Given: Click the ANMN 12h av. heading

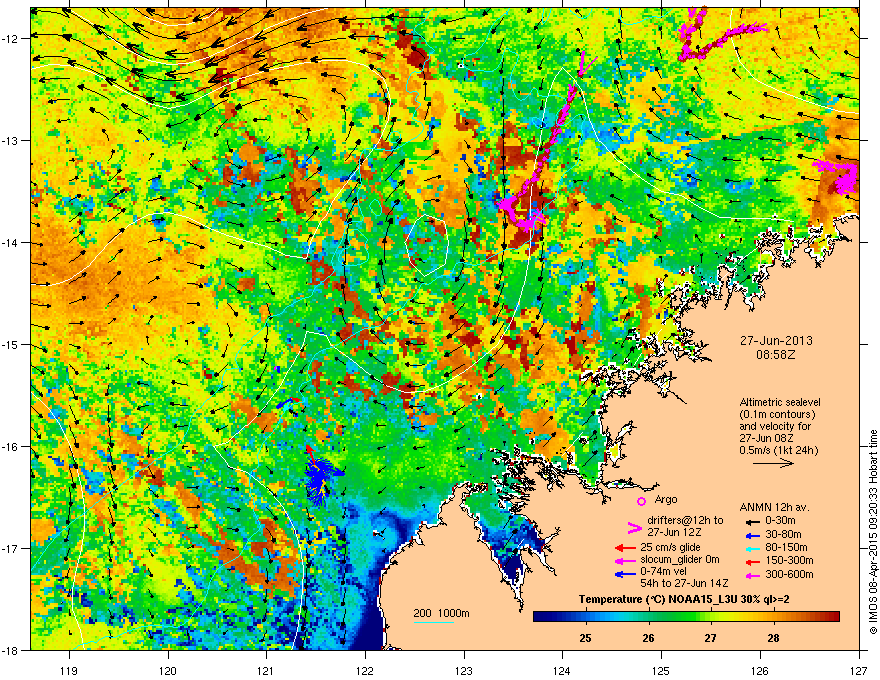Looking at the screenshot, I should tap(774, 507).
